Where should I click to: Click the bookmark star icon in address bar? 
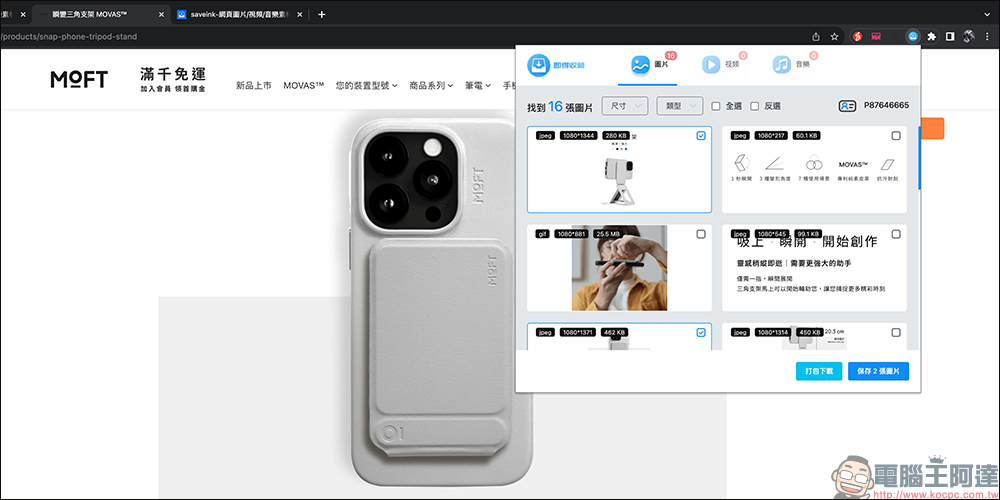click(835, 36)
